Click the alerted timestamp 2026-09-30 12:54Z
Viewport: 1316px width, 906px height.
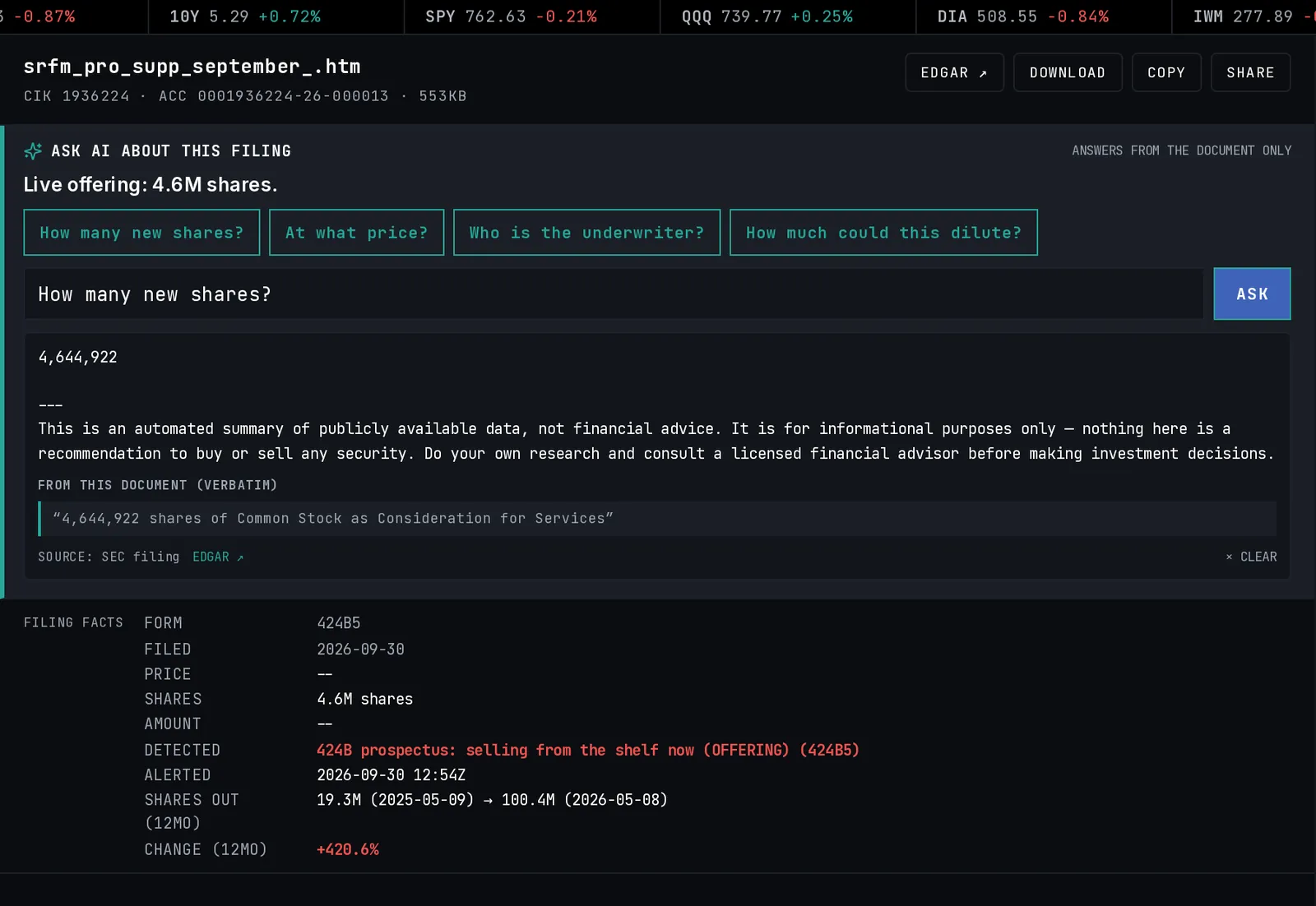point(391,775)
